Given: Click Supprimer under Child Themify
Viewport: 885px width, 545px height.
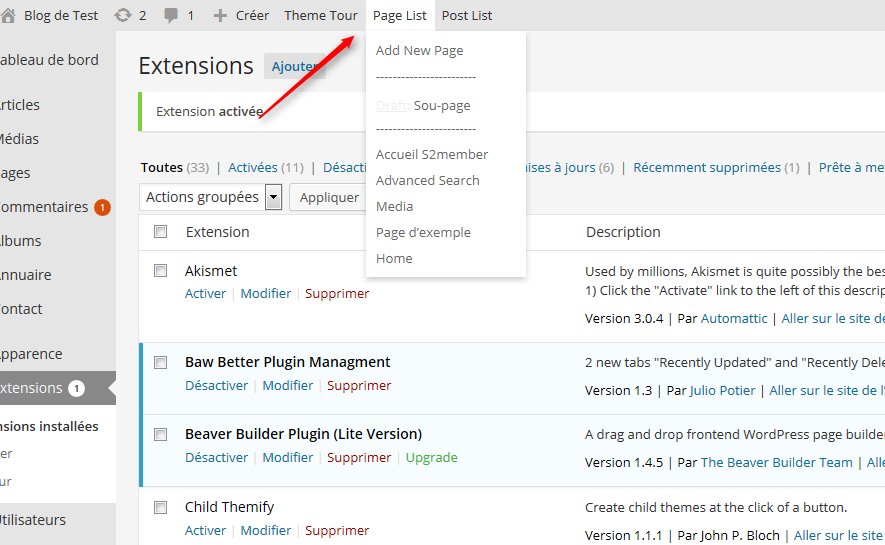Looking at the screenshot, I should (337, 530).
